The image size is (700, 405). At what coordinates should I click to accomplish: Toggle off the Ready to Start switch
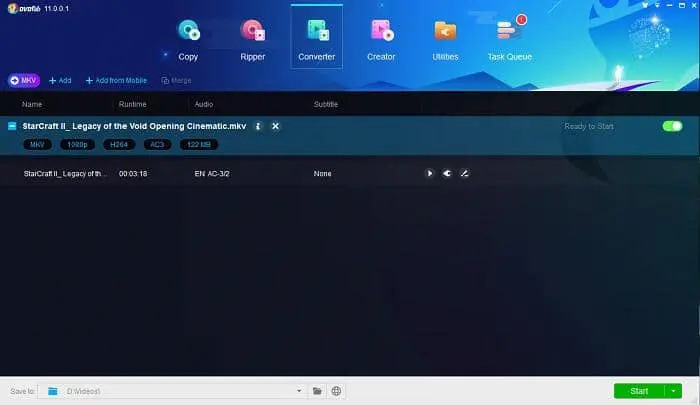pyautogui.click(x=672, y=126)
